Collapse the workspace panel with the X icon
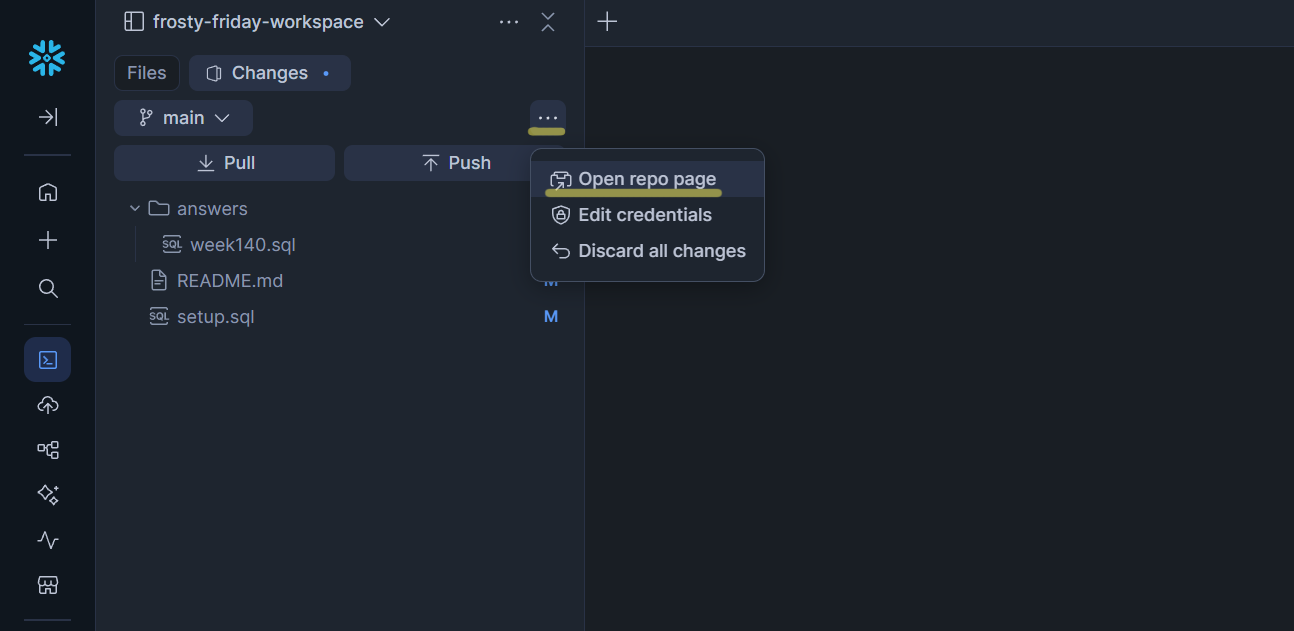 [x=548, y=22]
